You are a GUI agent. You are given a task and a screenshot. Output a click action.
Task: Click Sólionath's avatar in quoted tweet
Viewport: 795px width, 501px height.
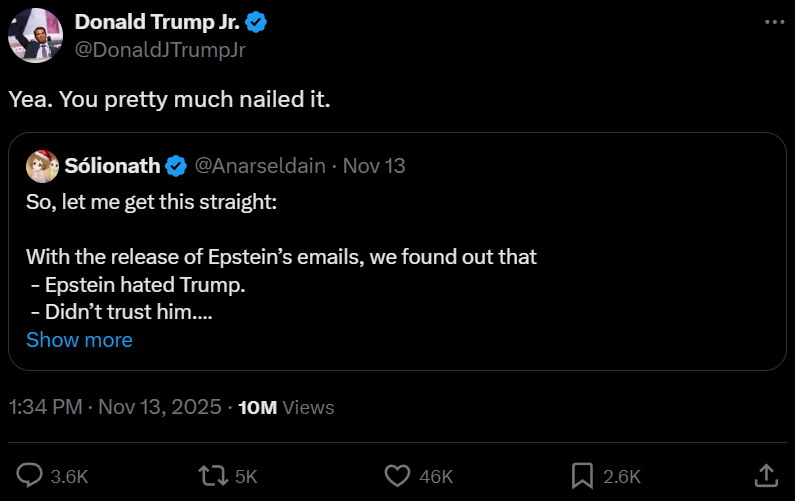pos(41,165)
